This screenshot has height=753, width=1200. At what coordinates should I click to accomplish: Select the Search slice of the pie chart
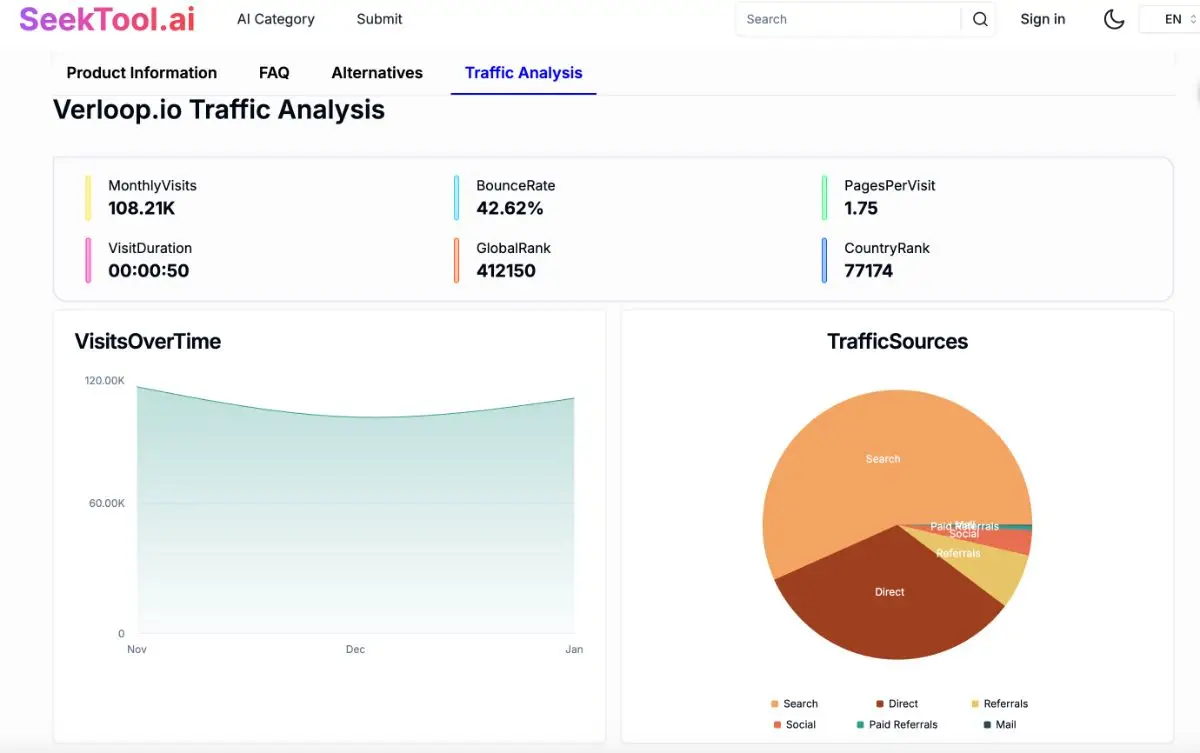[882, 458]
